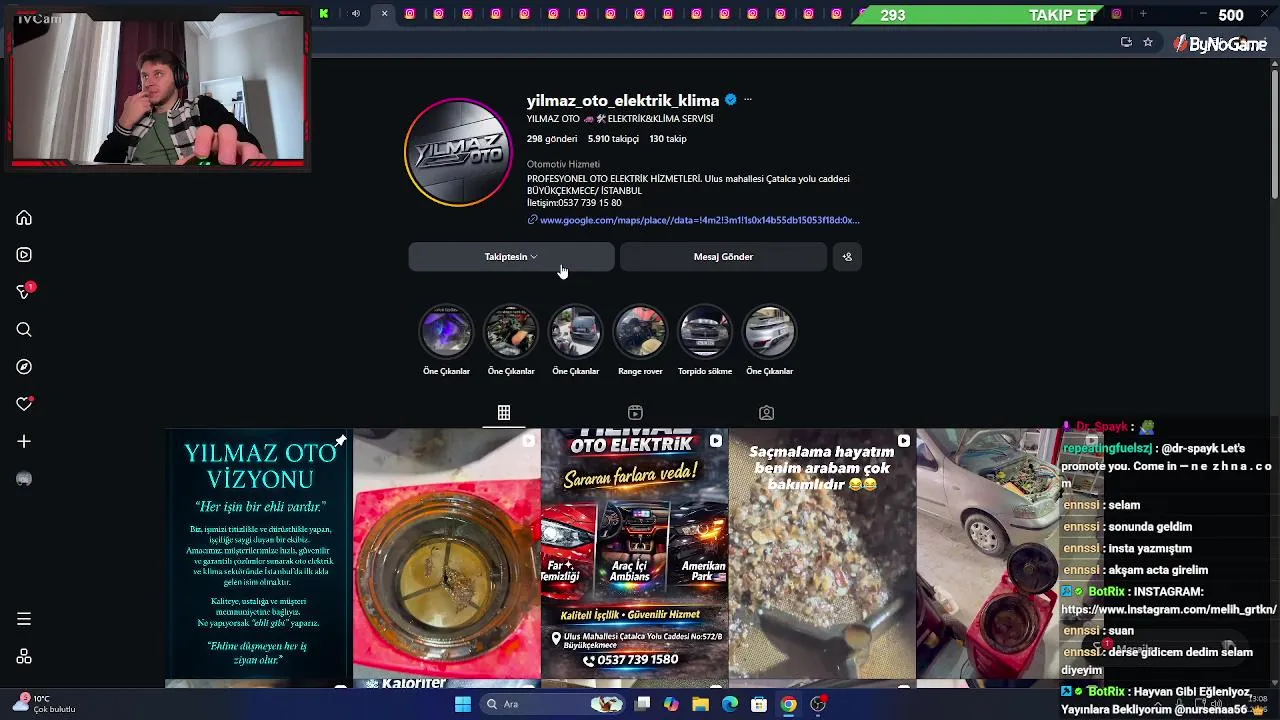Open the Search magnifier in the sidebar

[24, 330]
